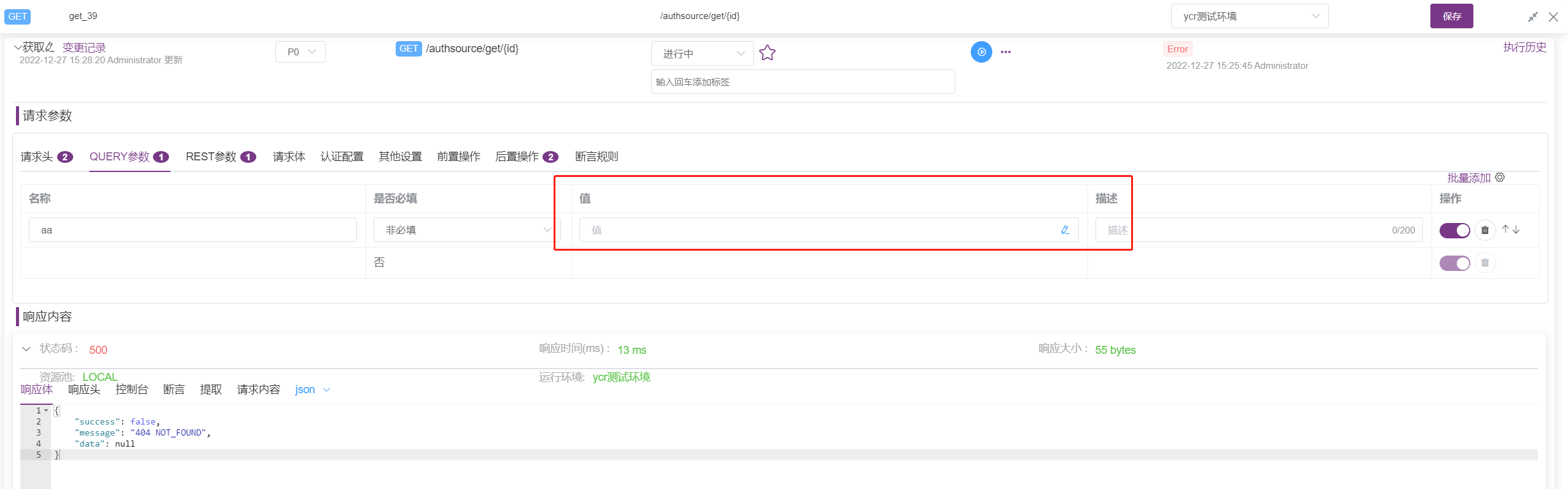Click the get_39 name at top
The width and height of the screenshot is (1568, 489).
pos(83,16)
